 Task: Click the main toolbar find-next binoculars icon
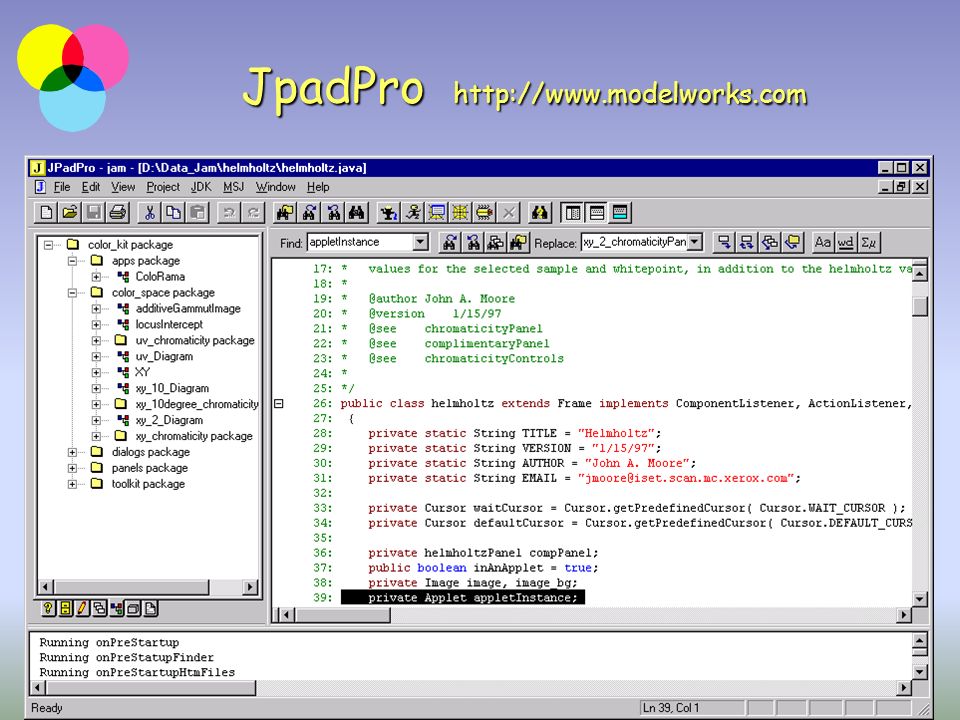[x=309, y=212]
